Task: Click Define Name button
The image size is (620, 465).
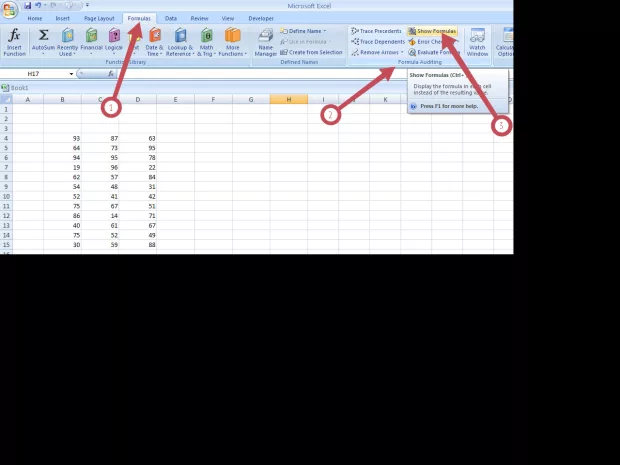Action: [x=301, y=31]
